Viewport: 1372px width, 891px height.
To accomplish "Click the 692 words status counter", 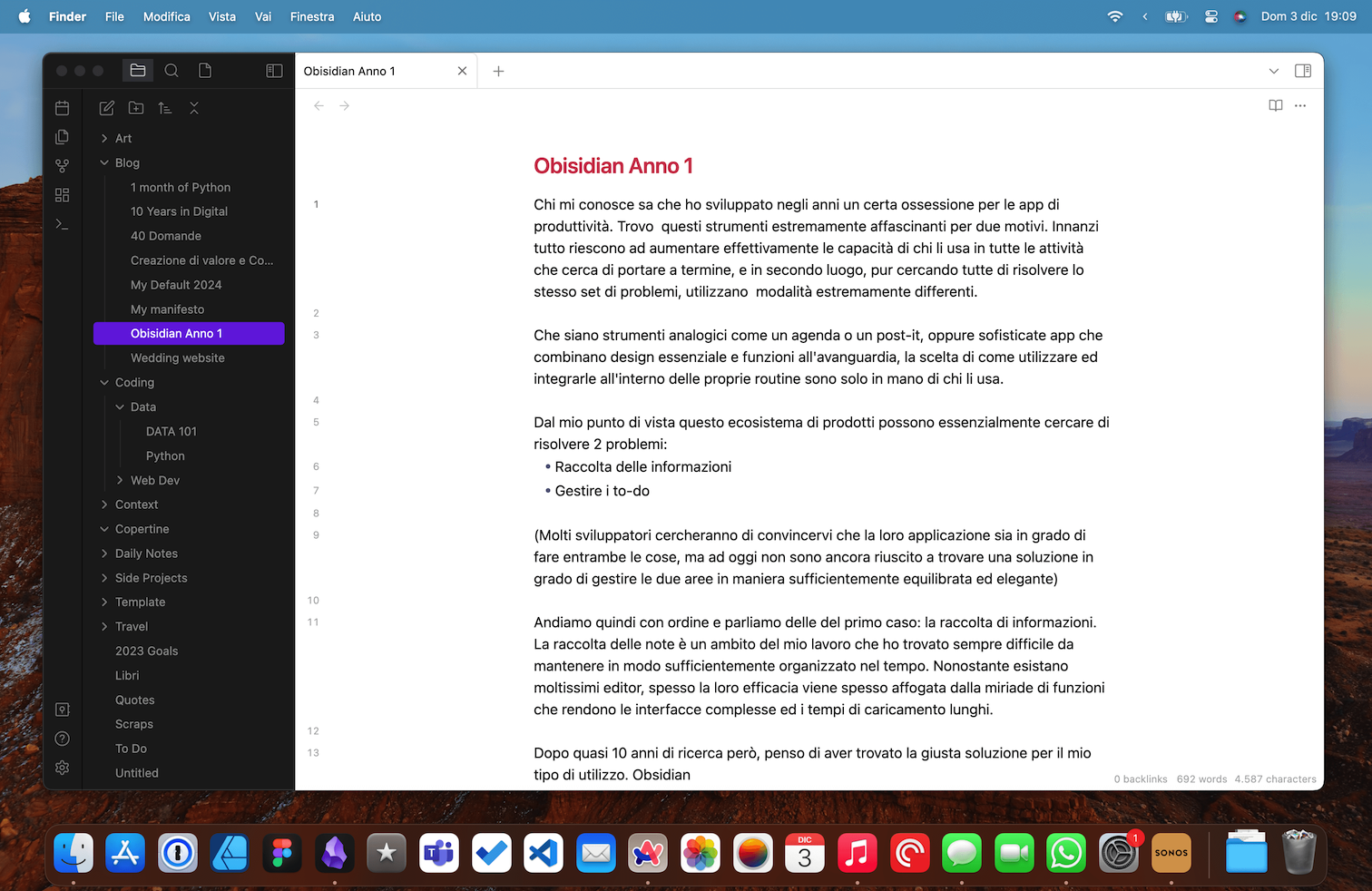I will click(x=1201, y=779).
